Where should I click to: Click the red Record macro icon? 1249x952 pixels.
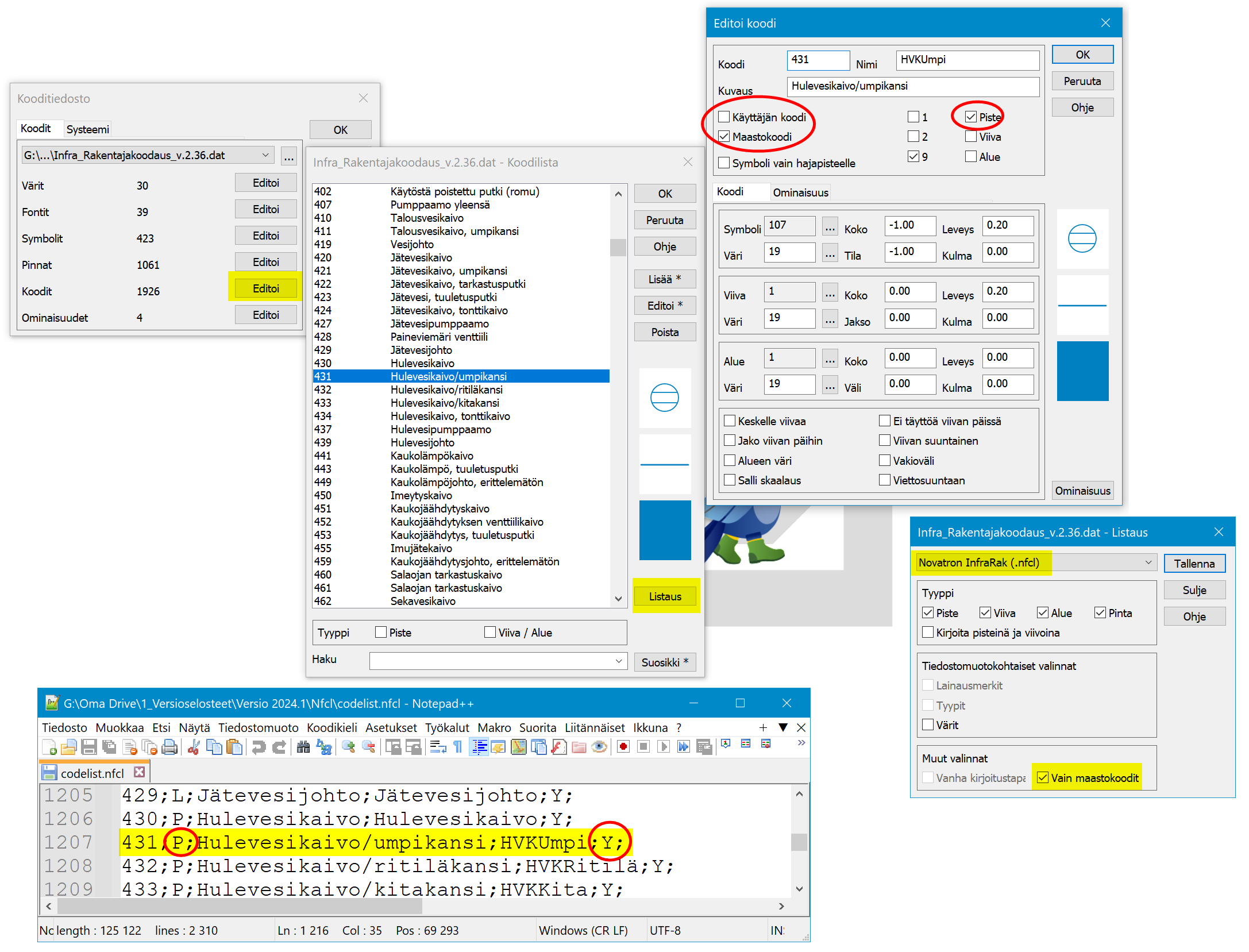click(x=623, y=747)
